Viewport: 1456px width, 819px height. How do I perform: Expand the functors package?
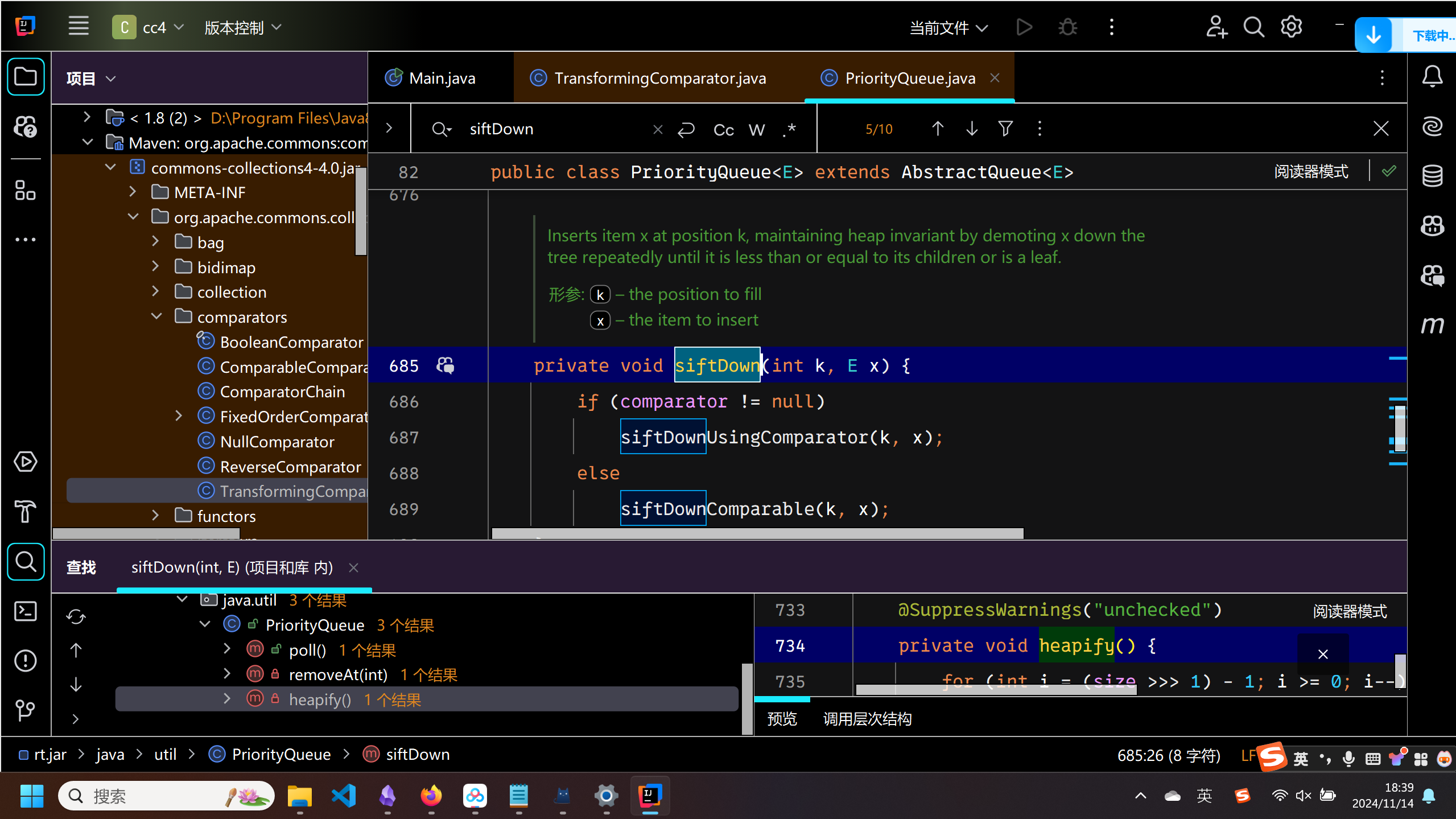pyautogui.click(x=155, y=516)
